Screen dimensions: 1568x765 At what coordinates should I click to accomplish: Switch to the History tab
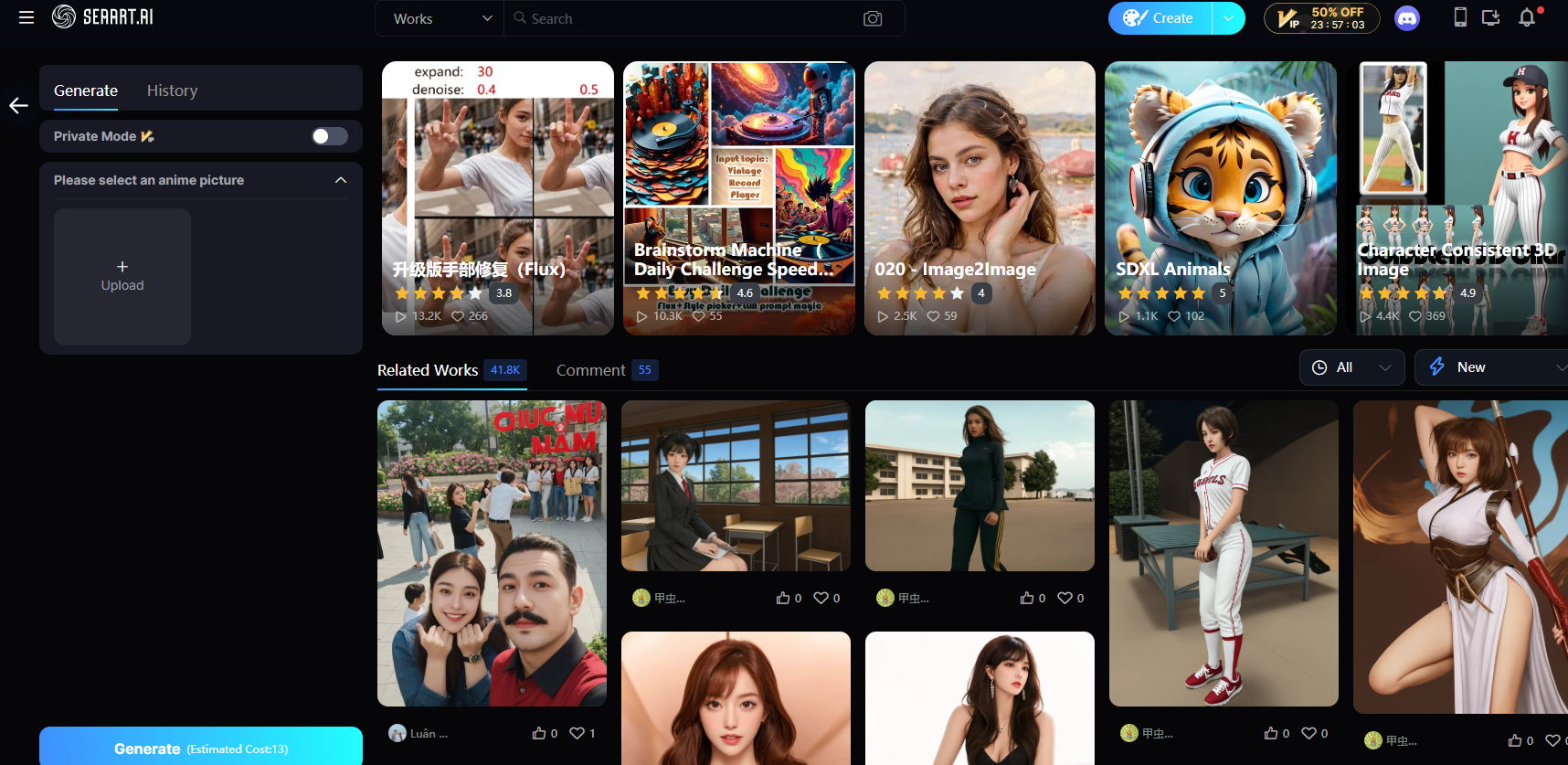point(172,90)
